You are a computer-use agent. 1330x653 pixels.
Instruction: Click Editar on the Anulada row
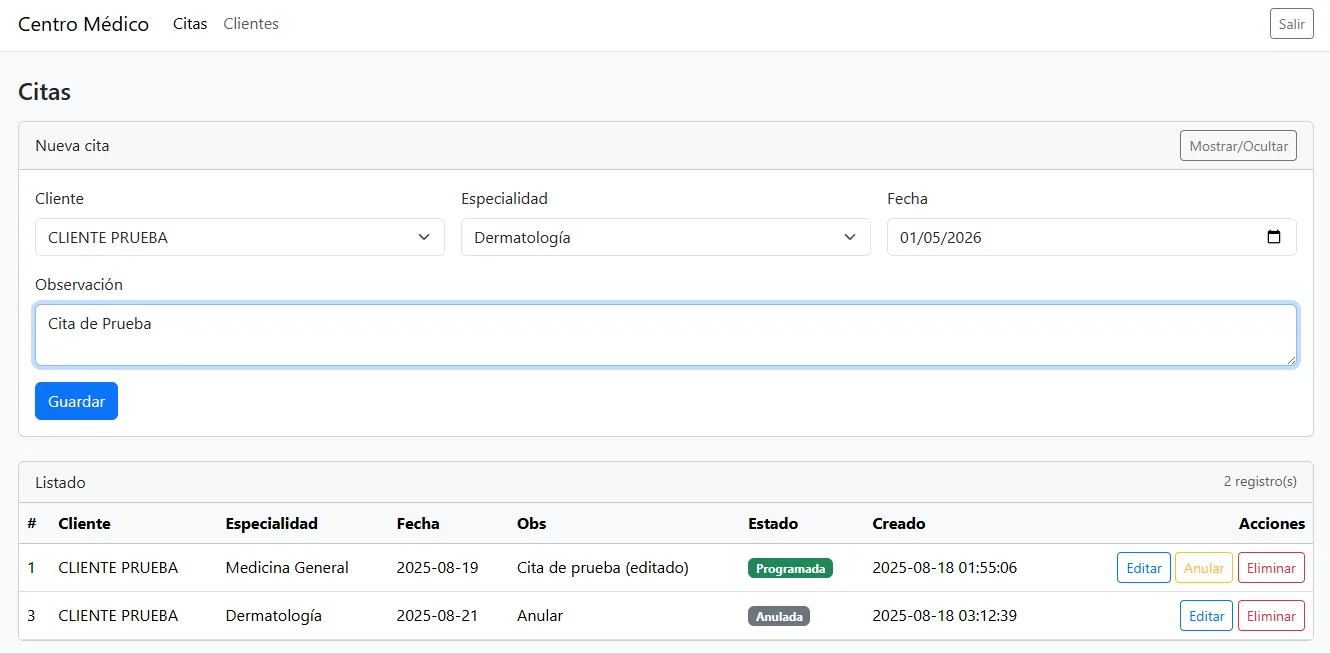coord(1206,615)
